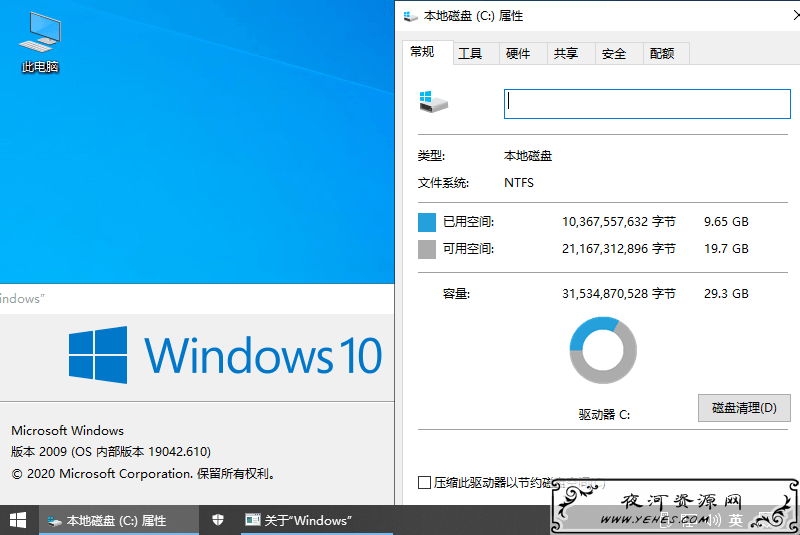Click the 驱动器 C: label

pos(604,415)
